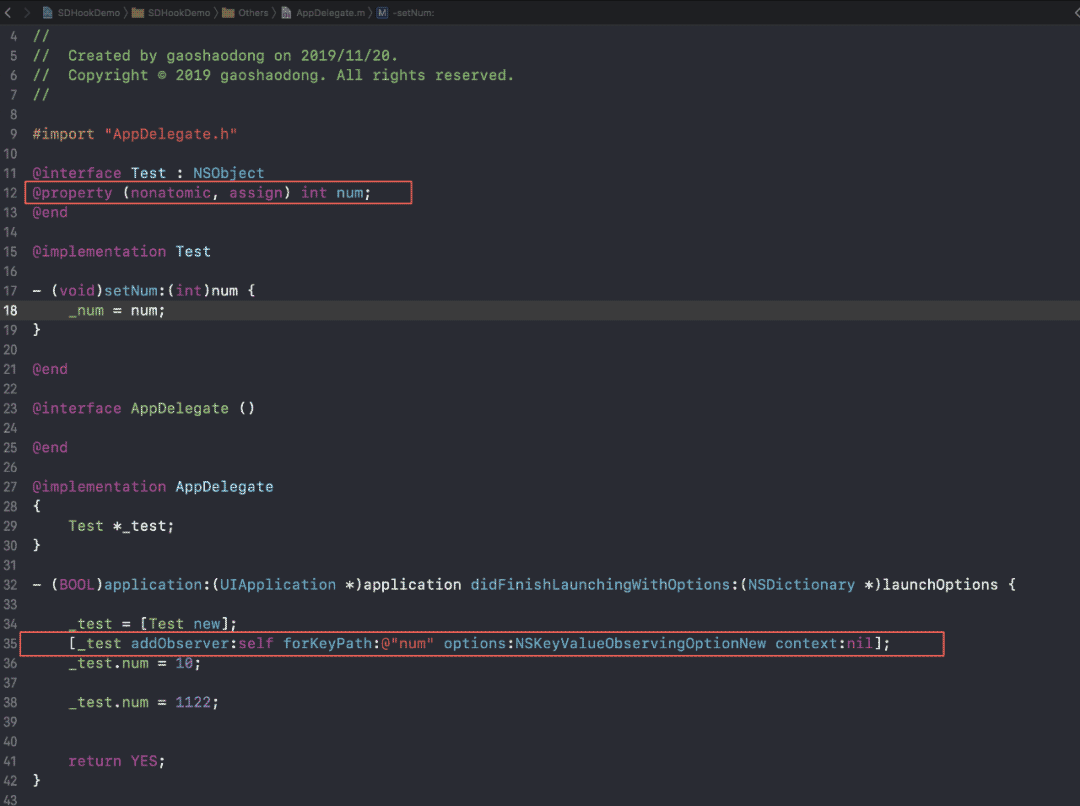
Task: Click the M method icon beside -setNum:
Action: (x=382, y=12)
